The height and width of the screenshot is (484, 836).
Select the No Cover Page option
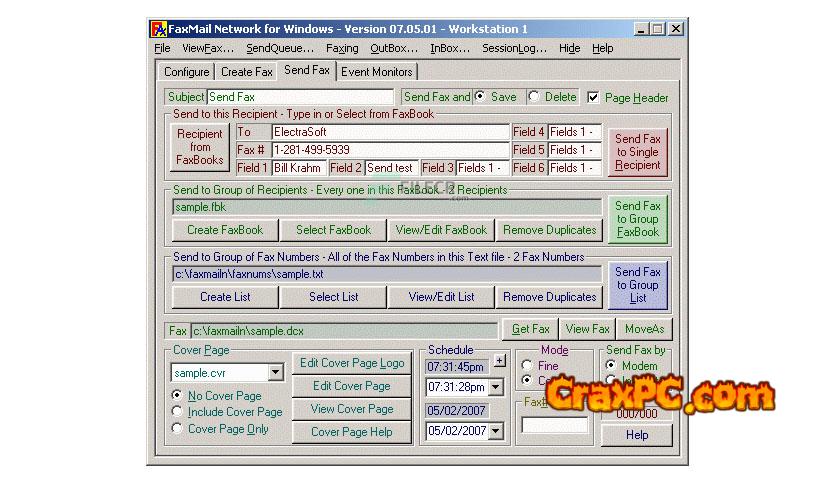click(176, 396)
